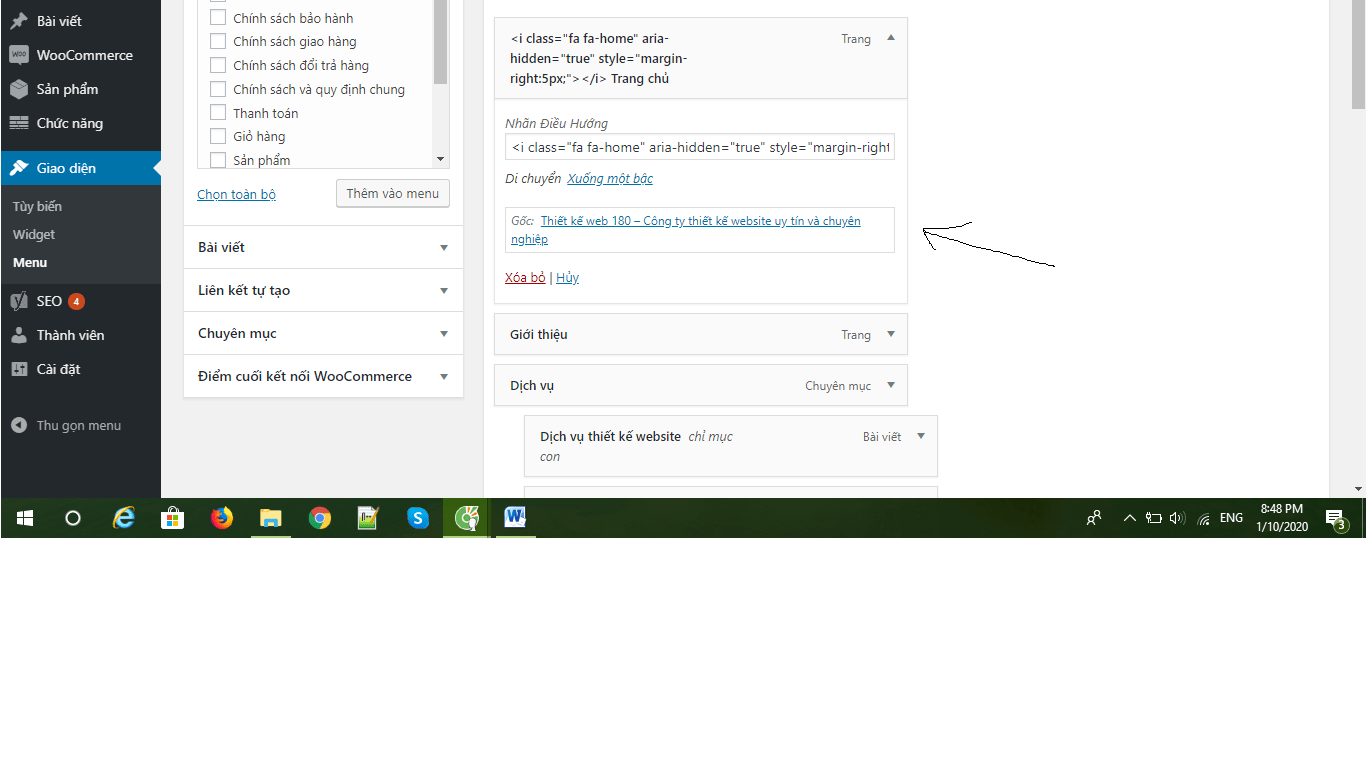Viewport: 1366px width, 768px height.
Task: Collapse the admin sidebar with Thu gọn menu
Action: (x=20, y=424)
